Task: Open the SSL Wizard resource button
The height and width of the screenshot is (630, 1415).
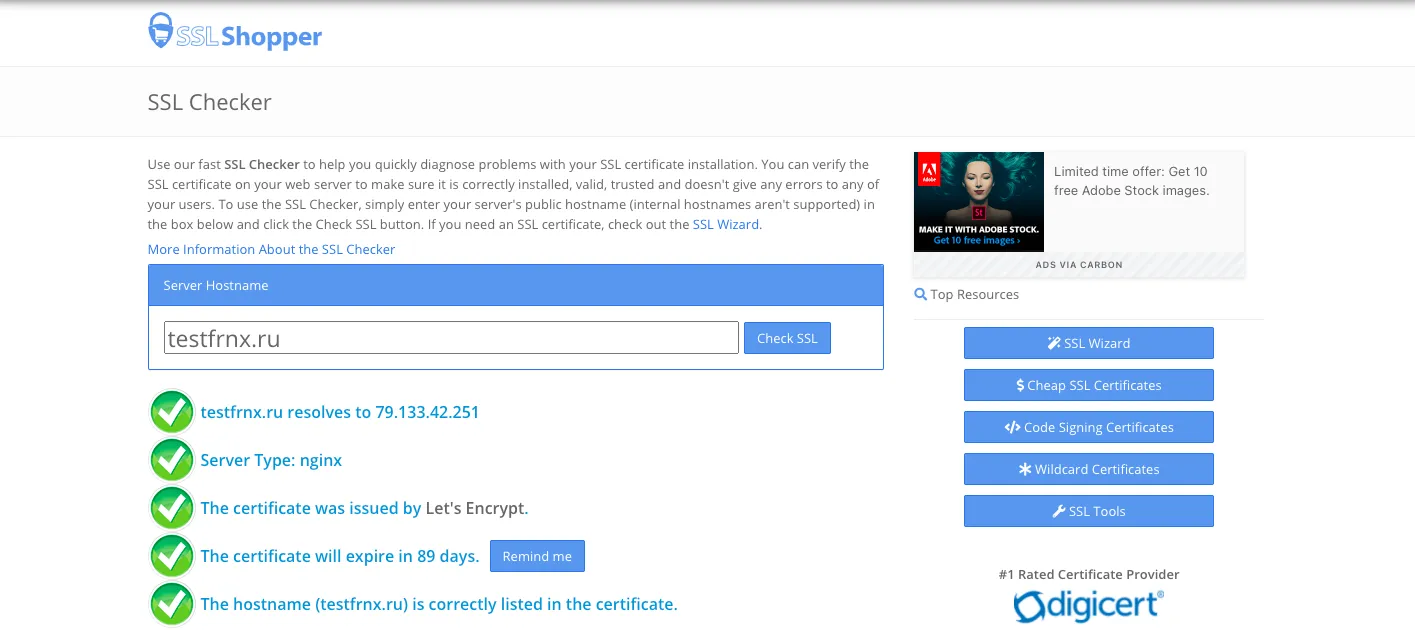Action: pos(1088,343)
